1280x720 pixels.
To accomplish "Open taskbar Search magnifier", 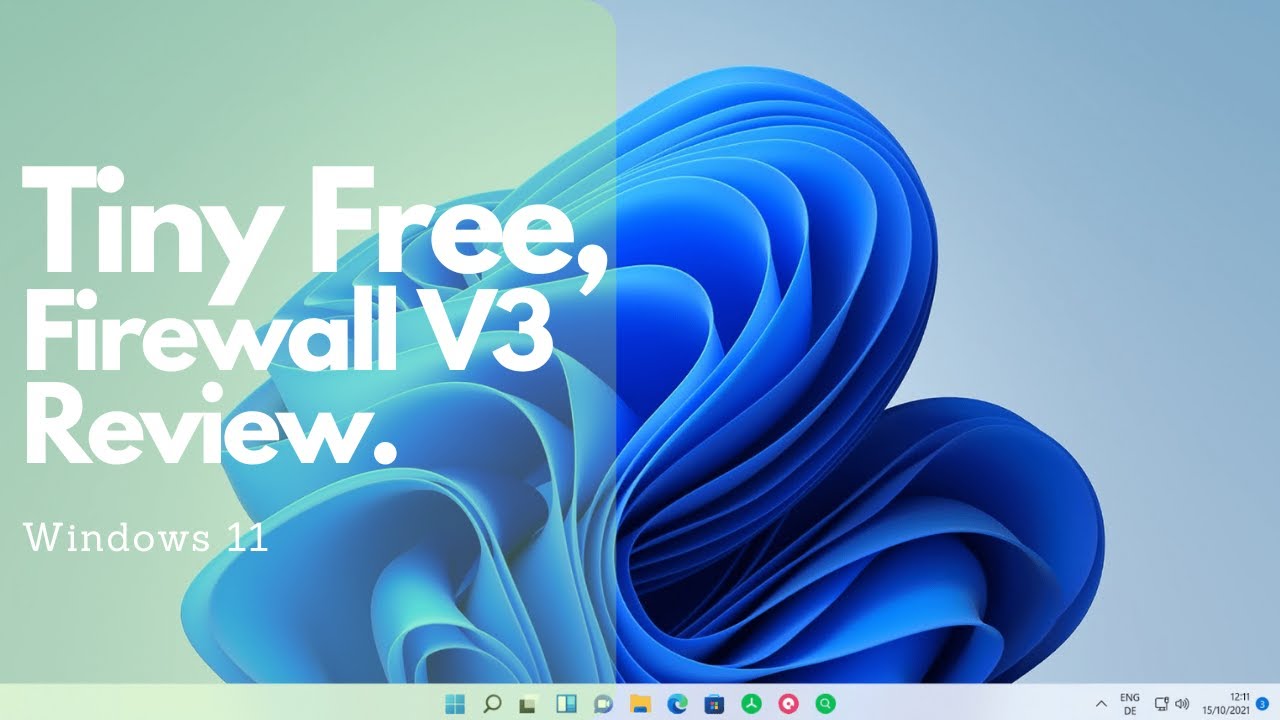I will tap(492, 703).
